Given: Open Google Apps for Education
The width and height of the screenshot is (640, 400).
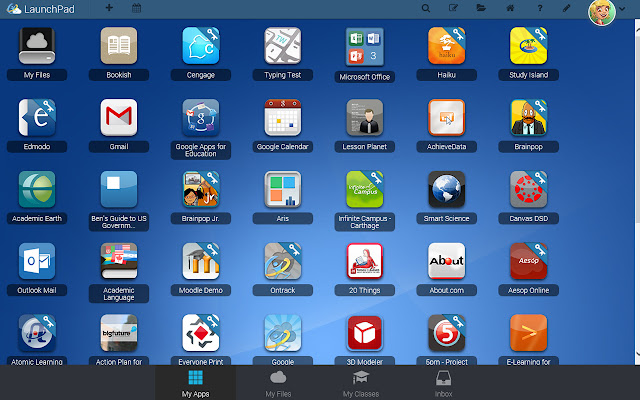Looking at the screenshot, I should click(x=201, y=118).
